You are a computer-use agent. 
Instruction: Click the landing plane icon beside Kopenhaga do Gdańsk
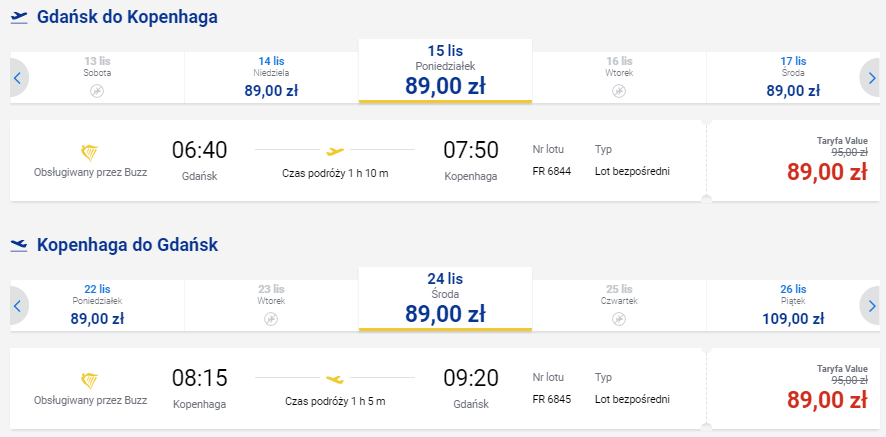tap(19, 245)
